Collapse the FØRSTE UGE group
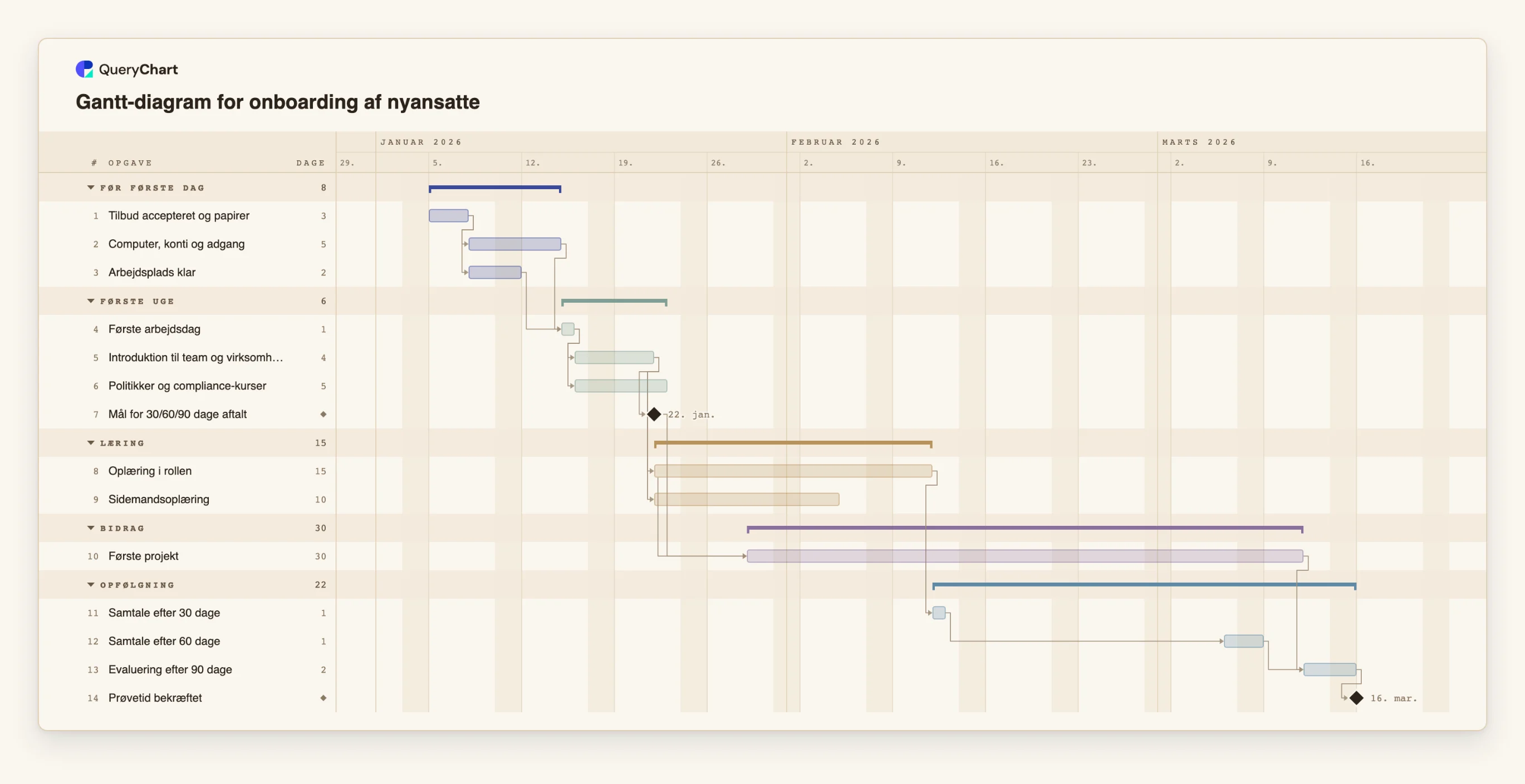The image size is (1525, 784). pos(91,301)
